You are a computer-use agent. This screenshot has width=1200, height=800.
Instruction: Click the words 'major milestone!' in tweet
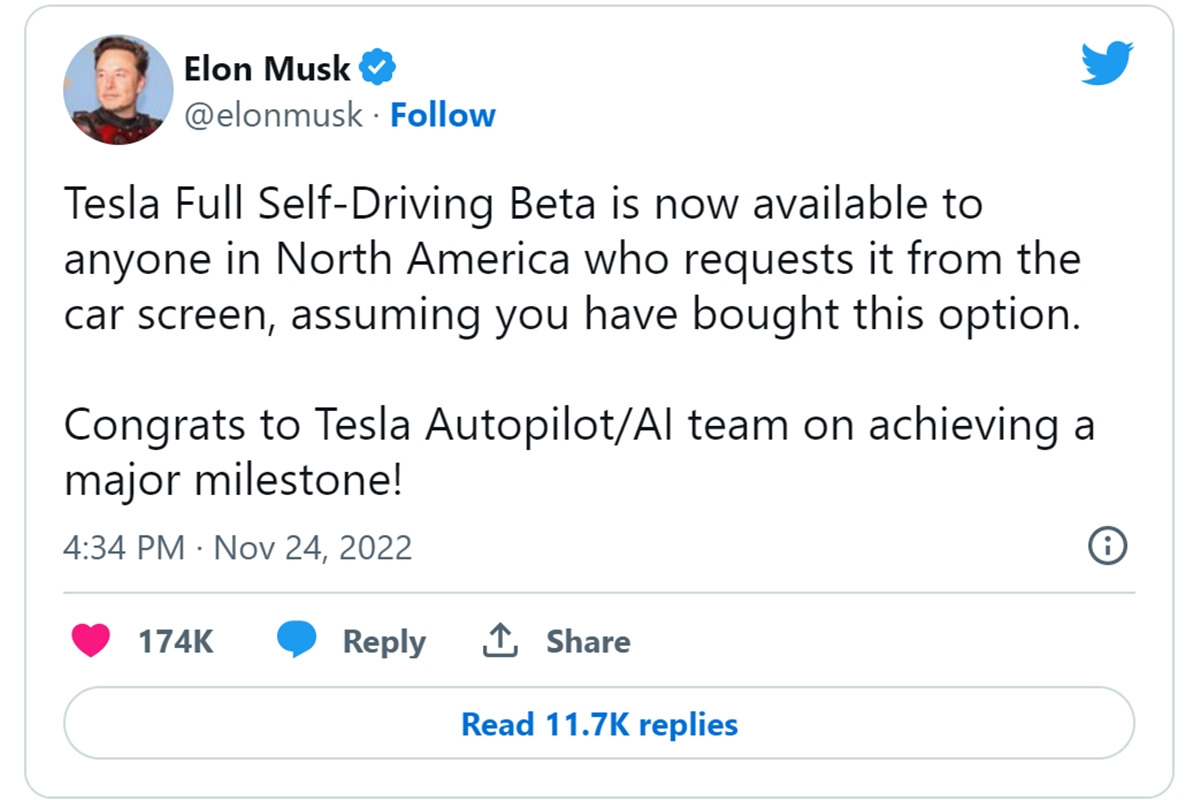tap(233, 481)
